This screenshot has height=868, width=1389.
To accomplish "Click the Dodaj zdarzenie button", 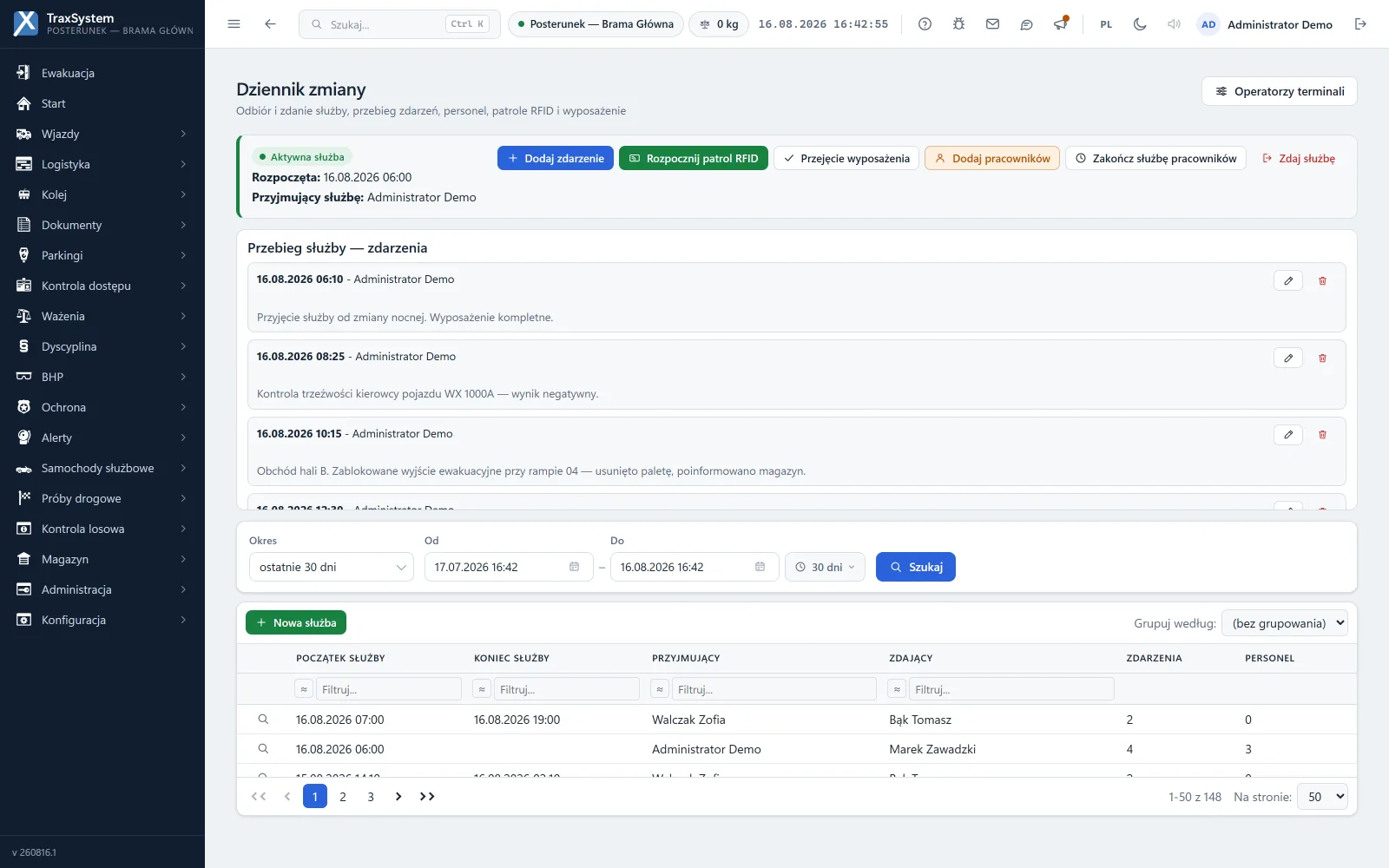I will click(x=556, y=158).
